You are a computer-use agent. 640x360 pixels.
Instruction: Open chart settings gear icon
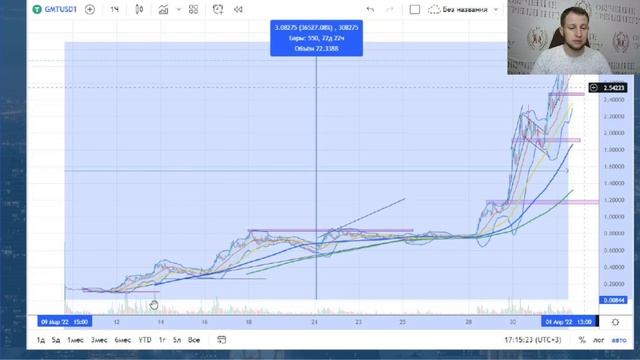[616, 322]
